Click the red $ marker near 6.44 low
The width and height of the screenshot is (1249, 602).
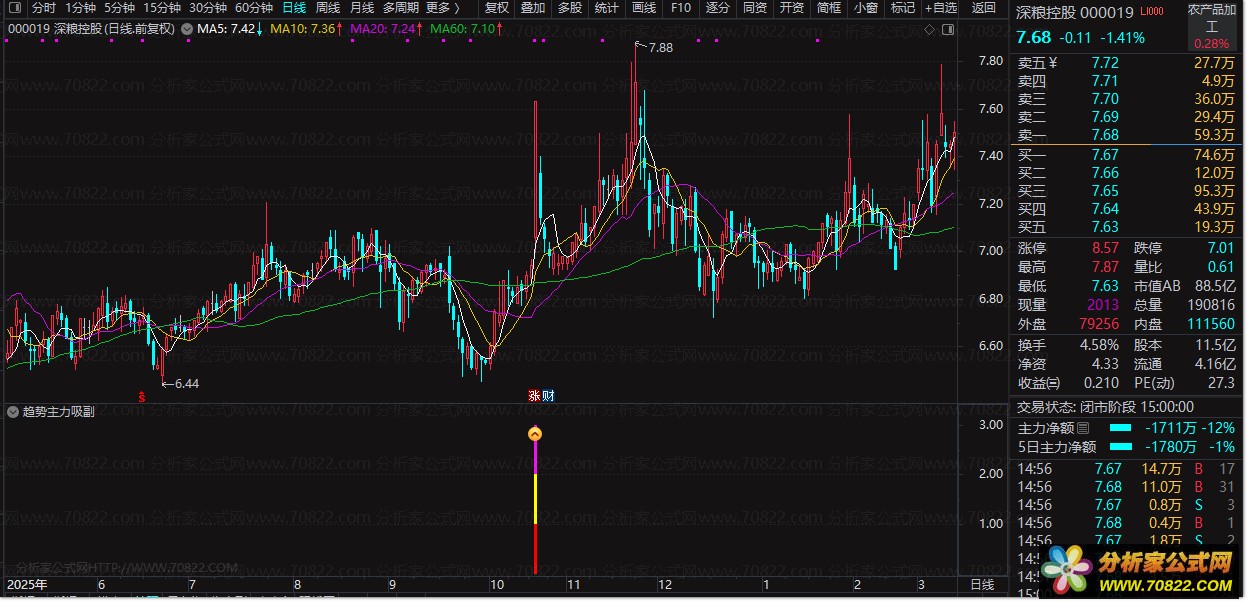(141, 397)
